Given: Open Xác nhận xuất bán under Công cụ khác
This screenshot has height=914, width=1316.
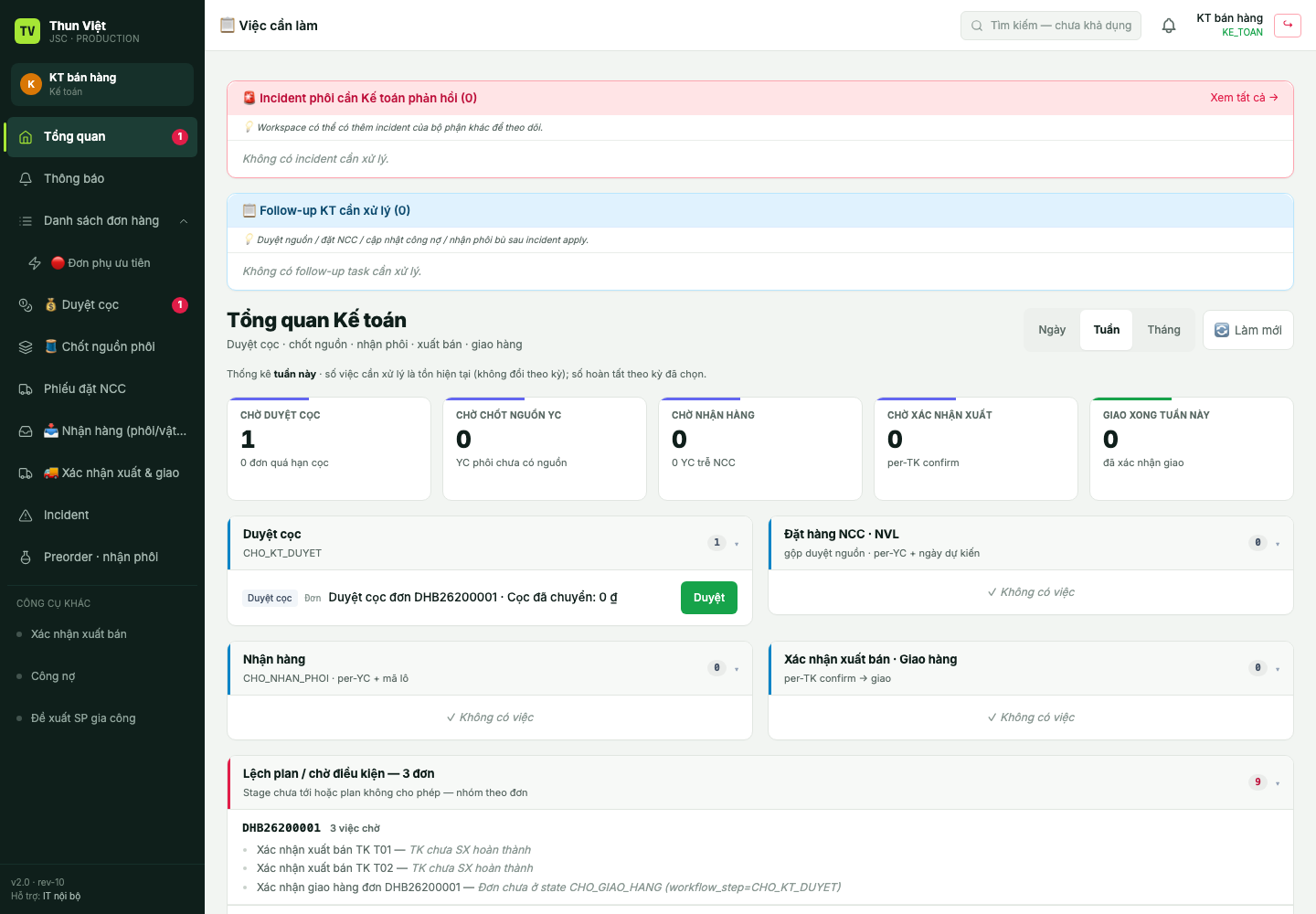Looking at the screenshot, I should [101, 634].
